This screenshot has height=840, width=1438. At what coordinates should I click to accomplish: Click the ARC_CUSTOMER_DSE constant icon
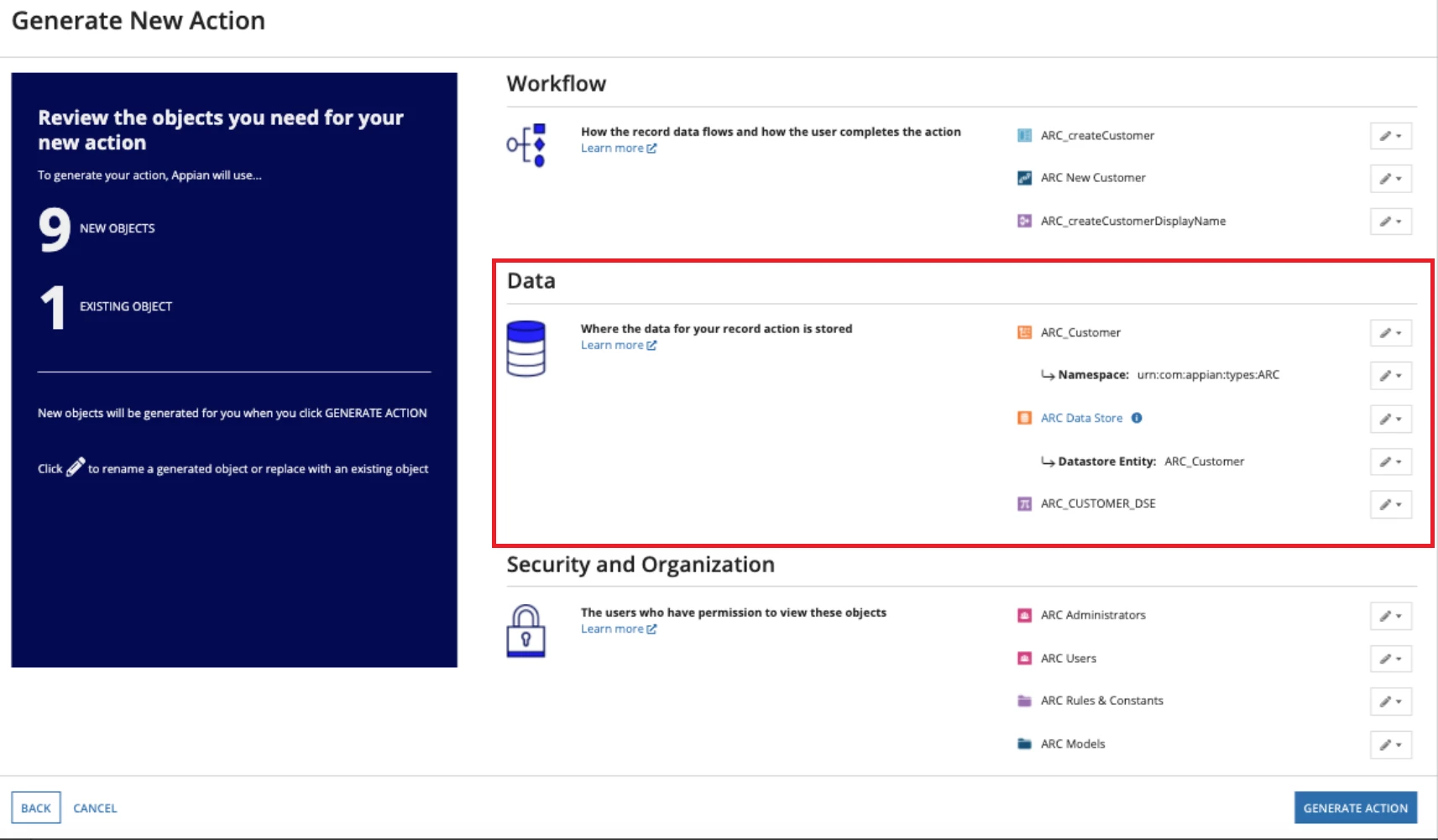(x=1024, y=504)
